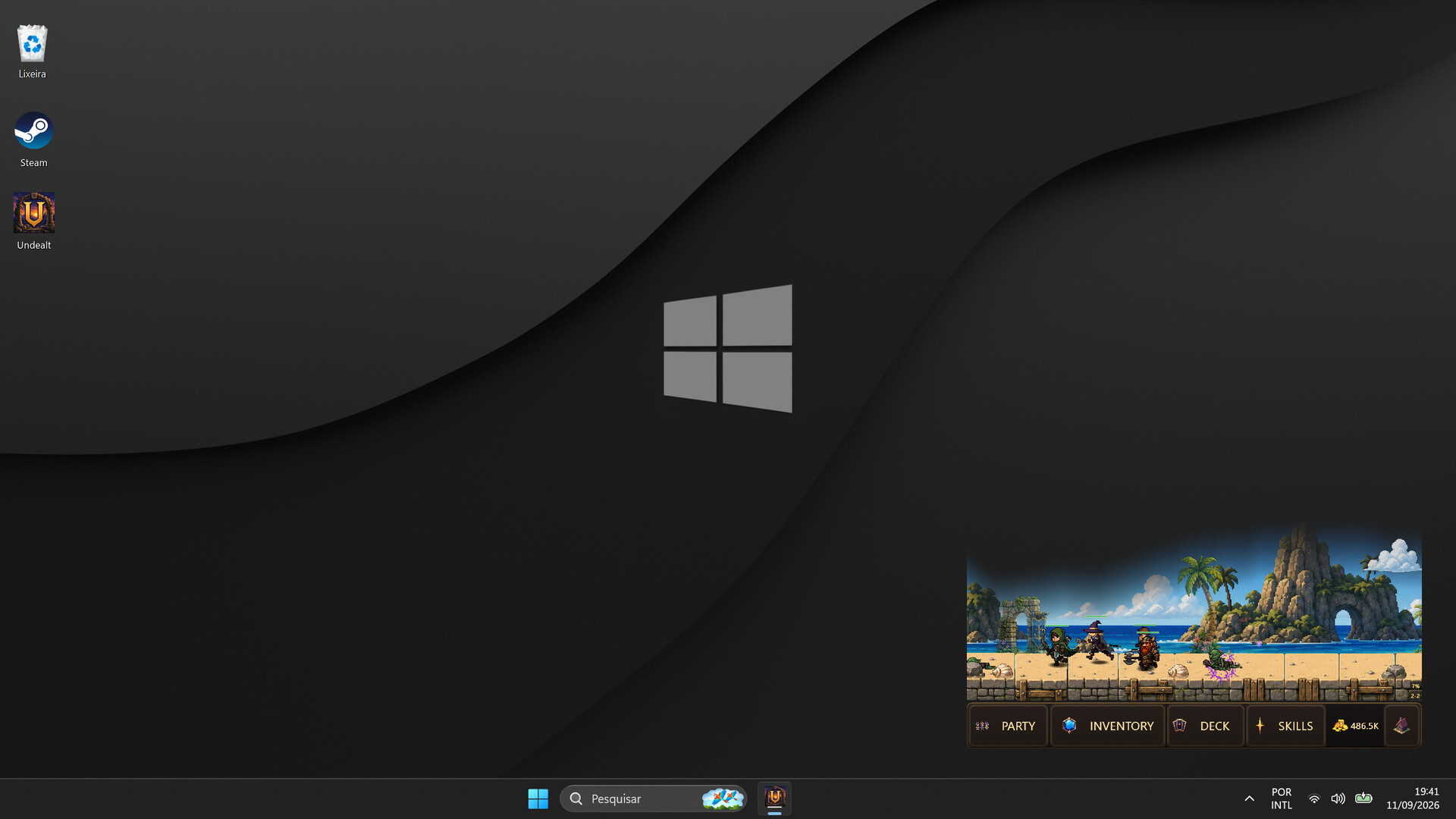This screenshot has width=1456, height=819.
Task: Open the INVENTORY panel in Undealt
Action: pyautogui.click(x=1107, y=726)
